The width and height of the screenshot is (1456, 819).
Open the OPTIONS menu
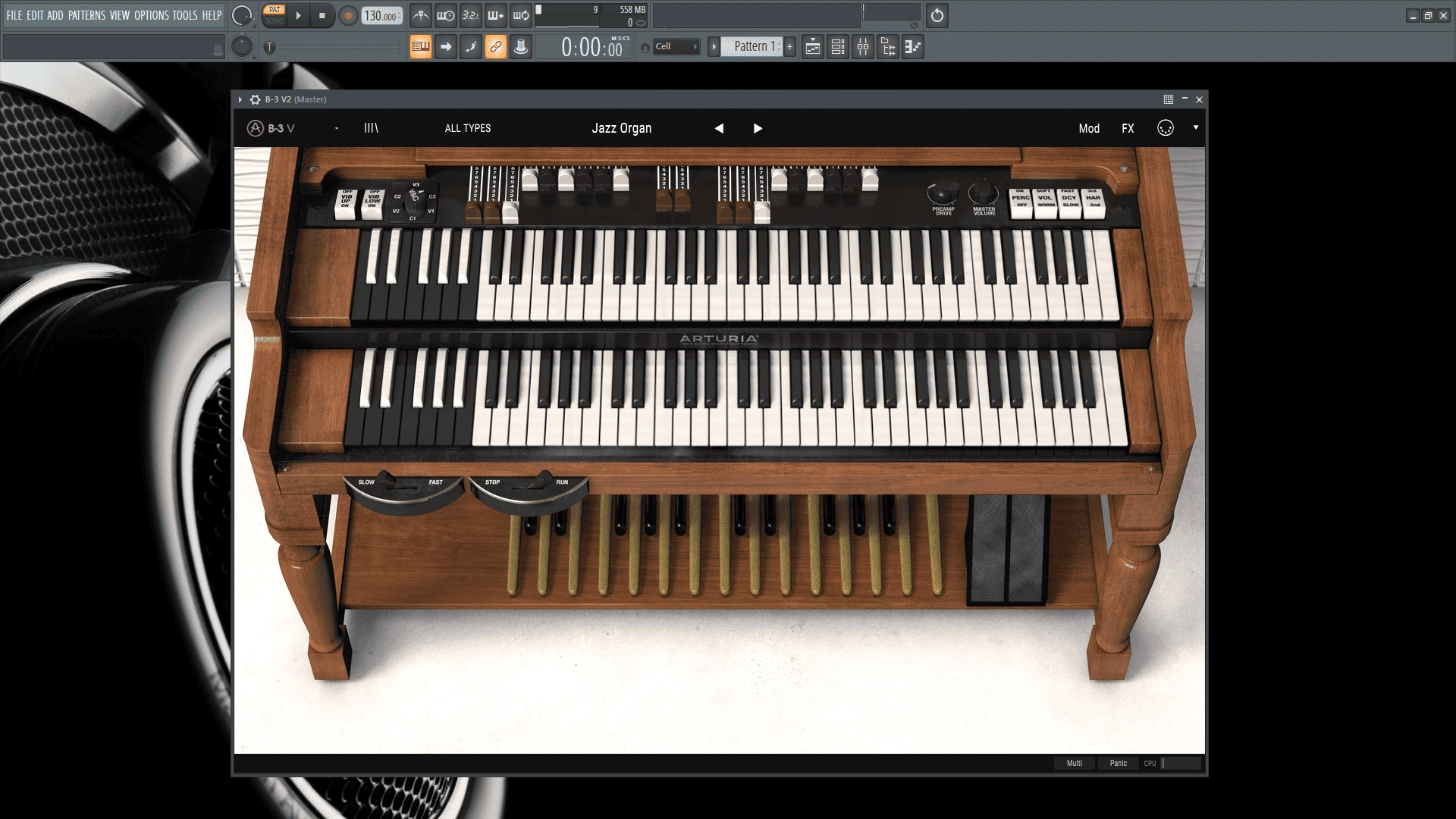(x=152, y=15)
